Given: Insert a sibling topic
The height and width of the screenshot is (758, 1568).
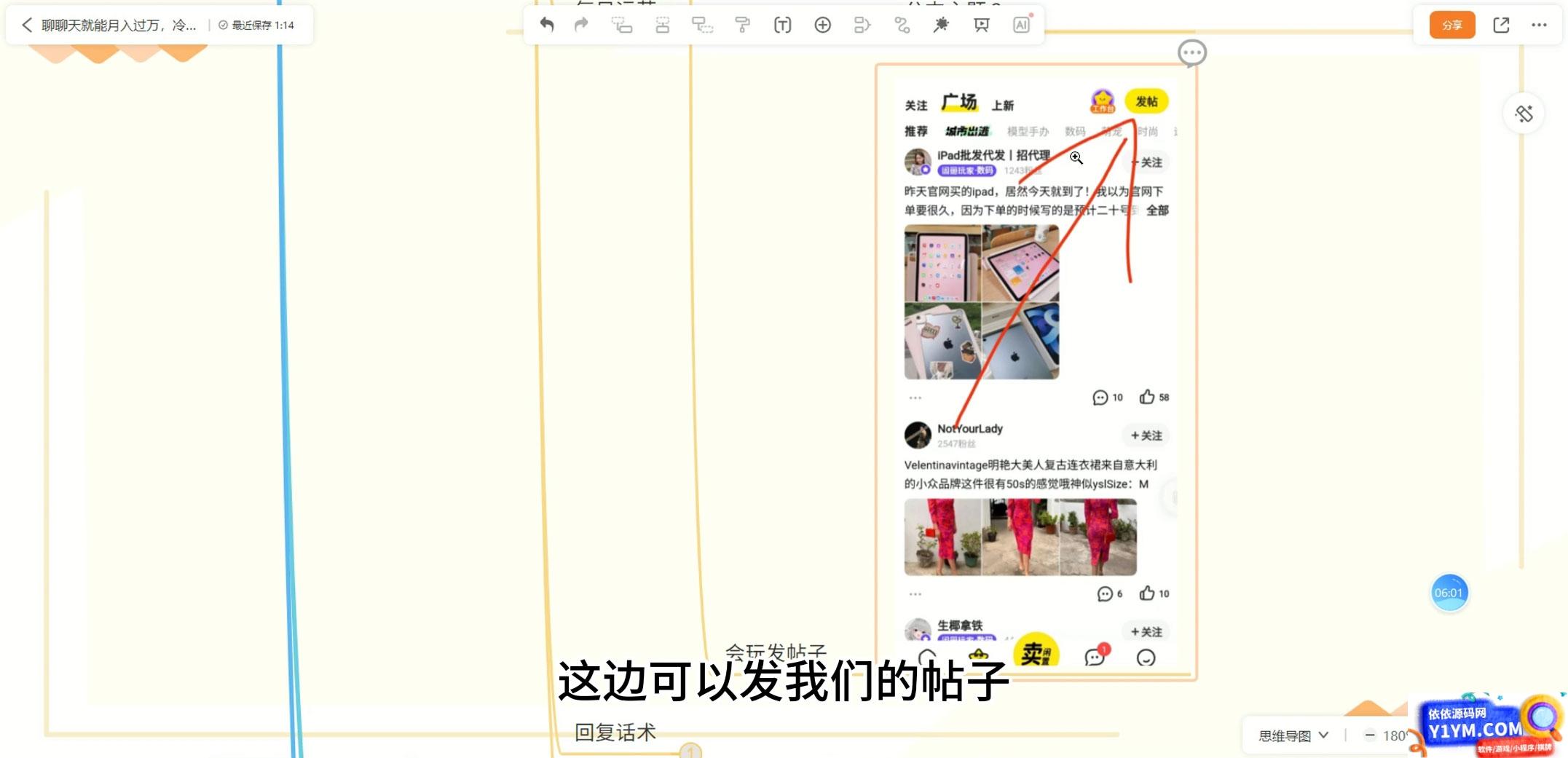Looking at the screenshot, I should 662,25.
